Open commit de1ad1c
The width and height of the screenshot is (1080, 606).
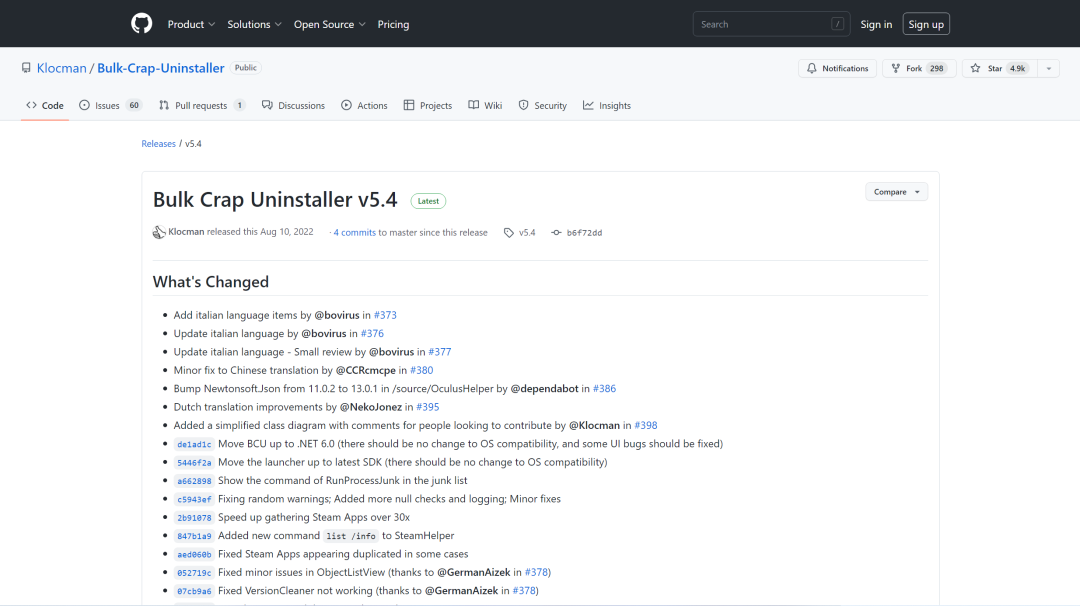pyautogui.click(x=194, y=444)
